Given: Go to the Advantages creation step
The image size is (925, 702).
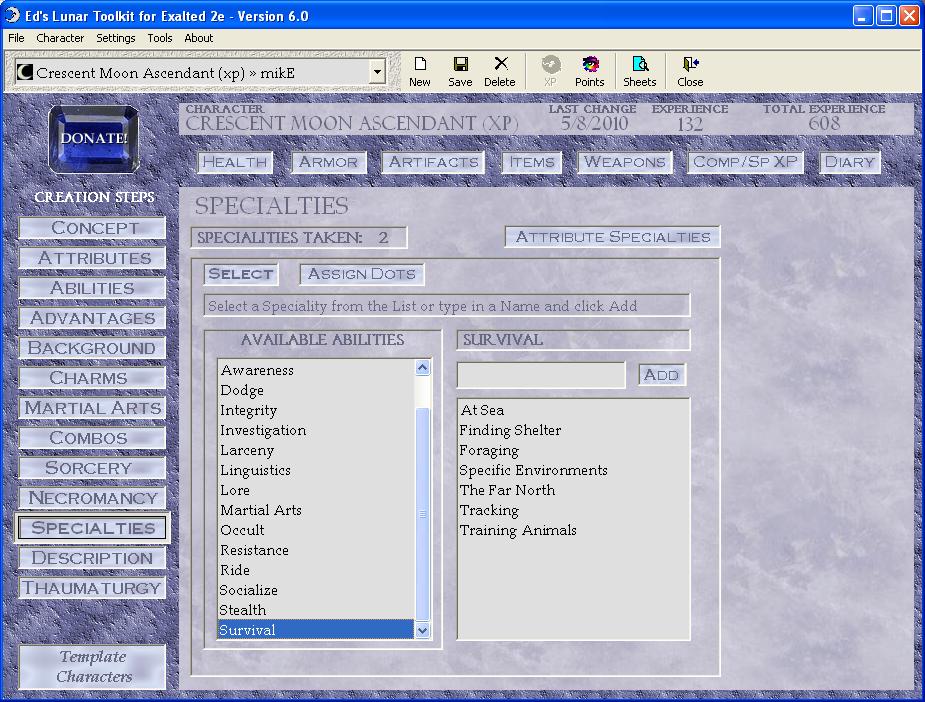Looking at the screenshot, I should coord(93,318).
